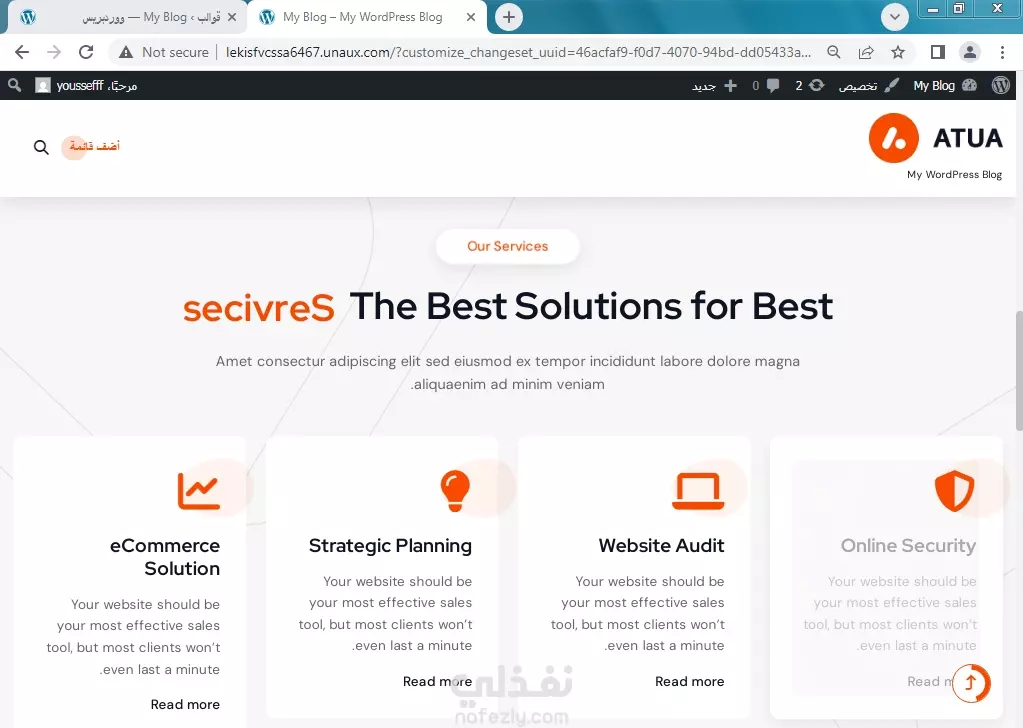Viewport: 1023px width, 728px height.
Task: Bookmark this page with star icon
Action: (898, 52)
